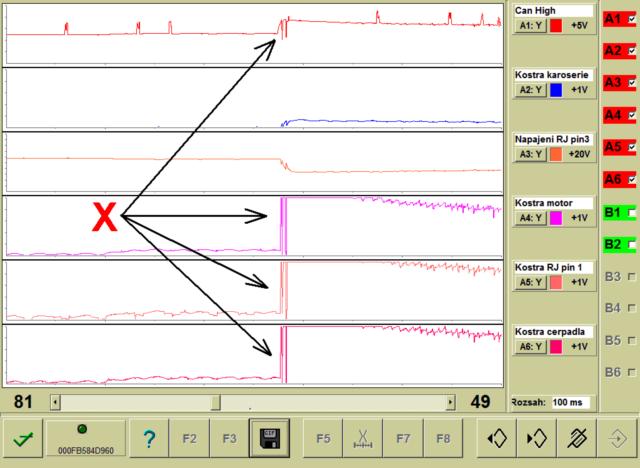Toggle channel A5 checkbox
The width and height of the screenshot is (640, 468).
click(x=632, y=146)
